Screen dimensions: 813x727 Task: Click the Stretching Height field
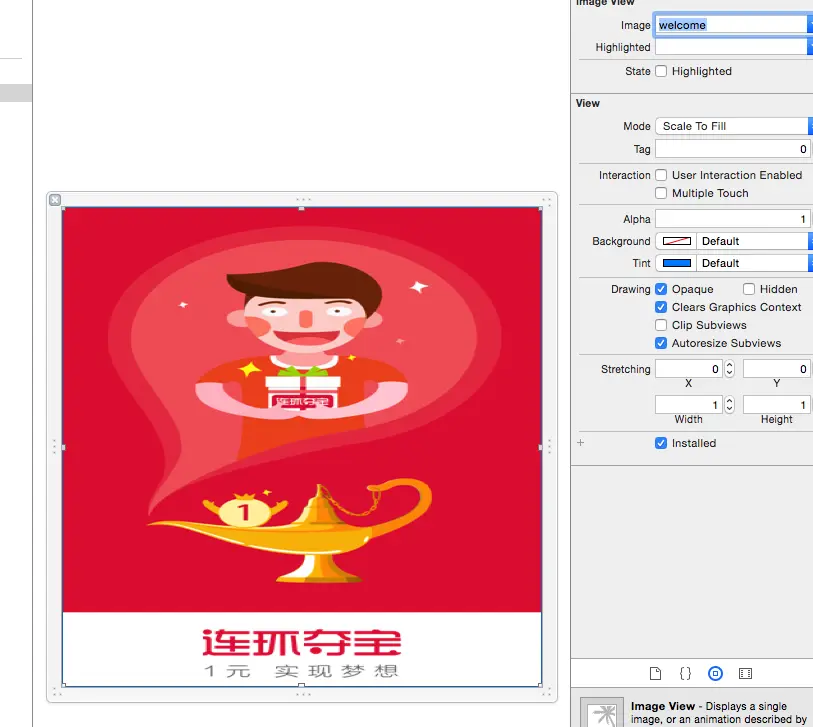click(x=776, y=405)
